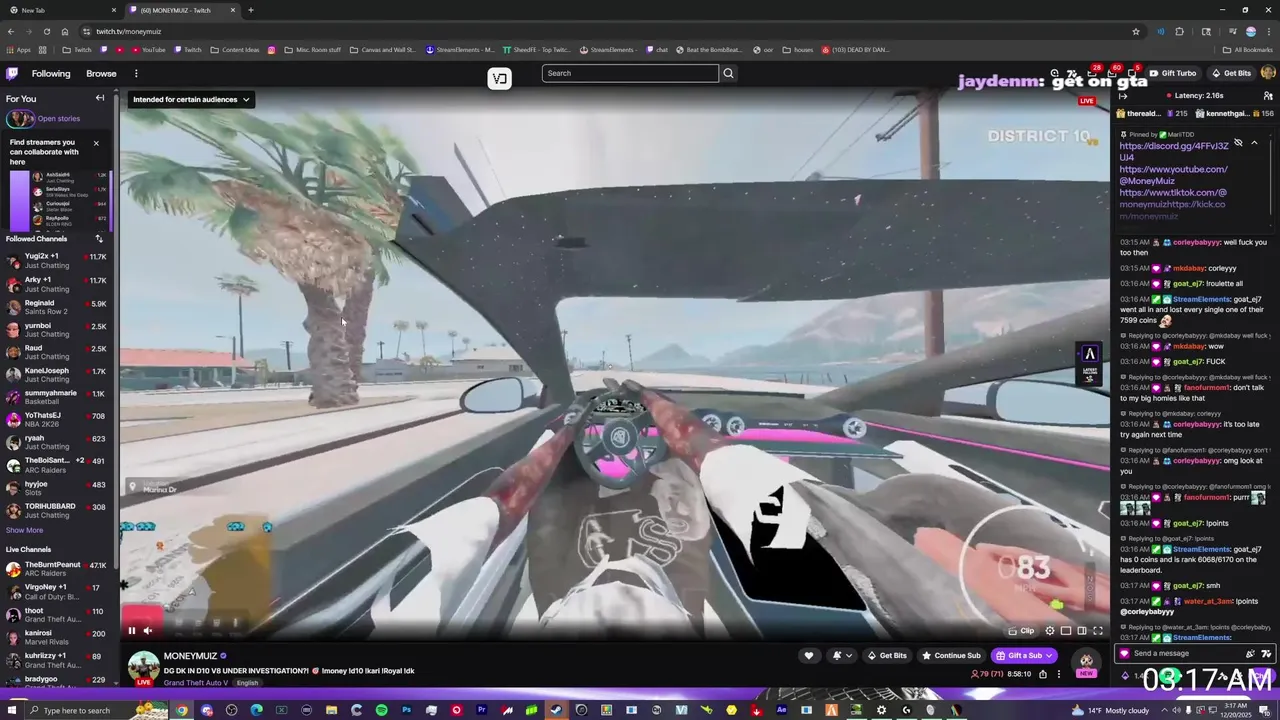This screenshot has width=1280, height=720.
Task: Collapse the For You sidebar
Action: click(x=100, y=98)
